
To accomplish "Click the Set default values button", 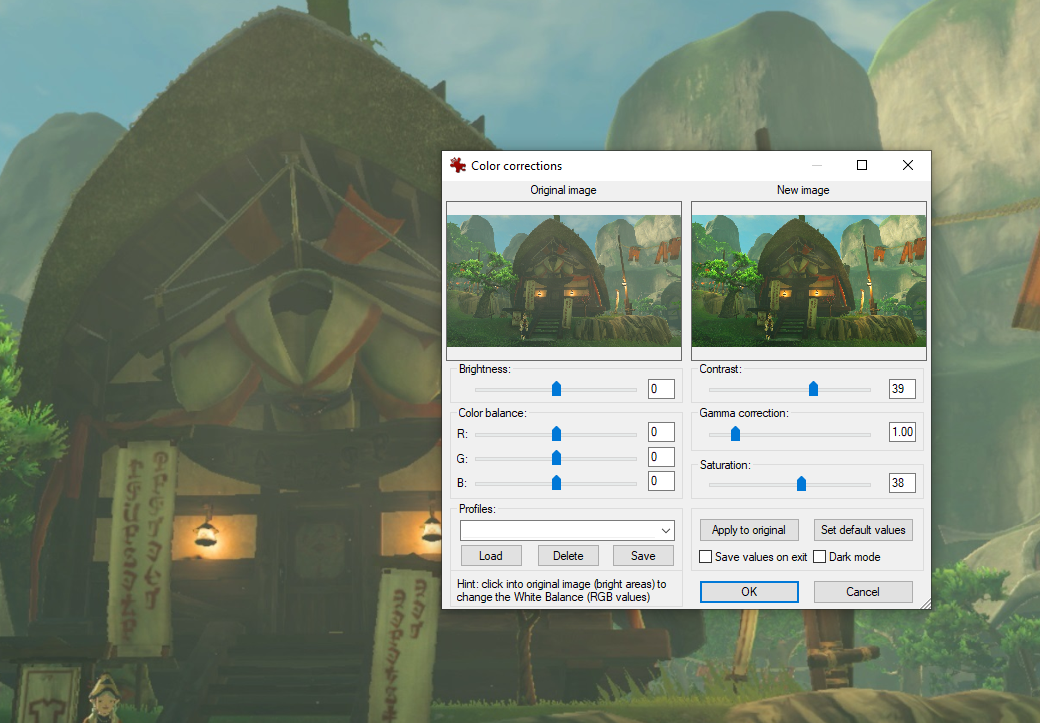I will tap(863, 530).
